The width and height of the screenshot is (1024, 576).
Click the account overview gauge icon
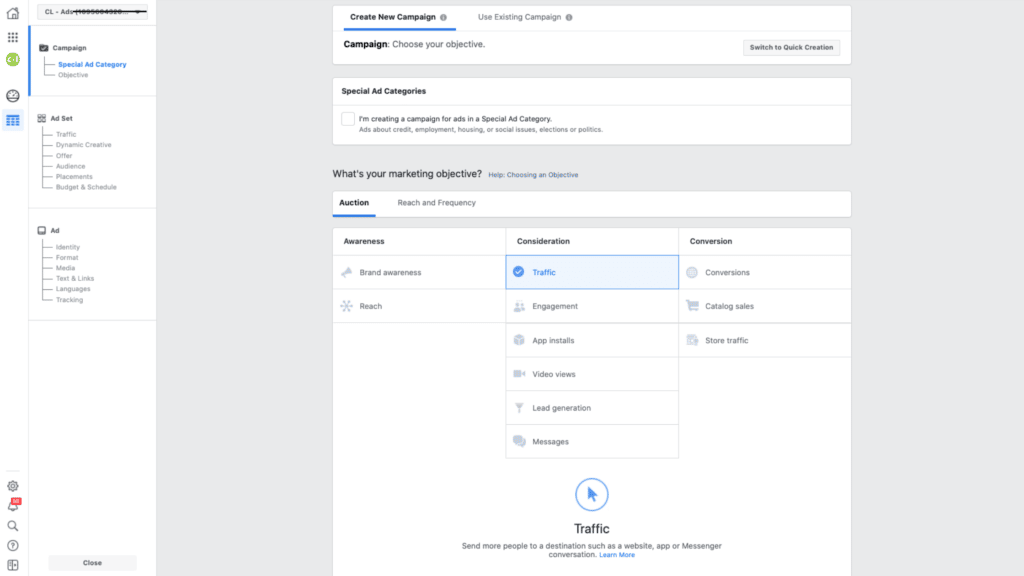[13, 96]
